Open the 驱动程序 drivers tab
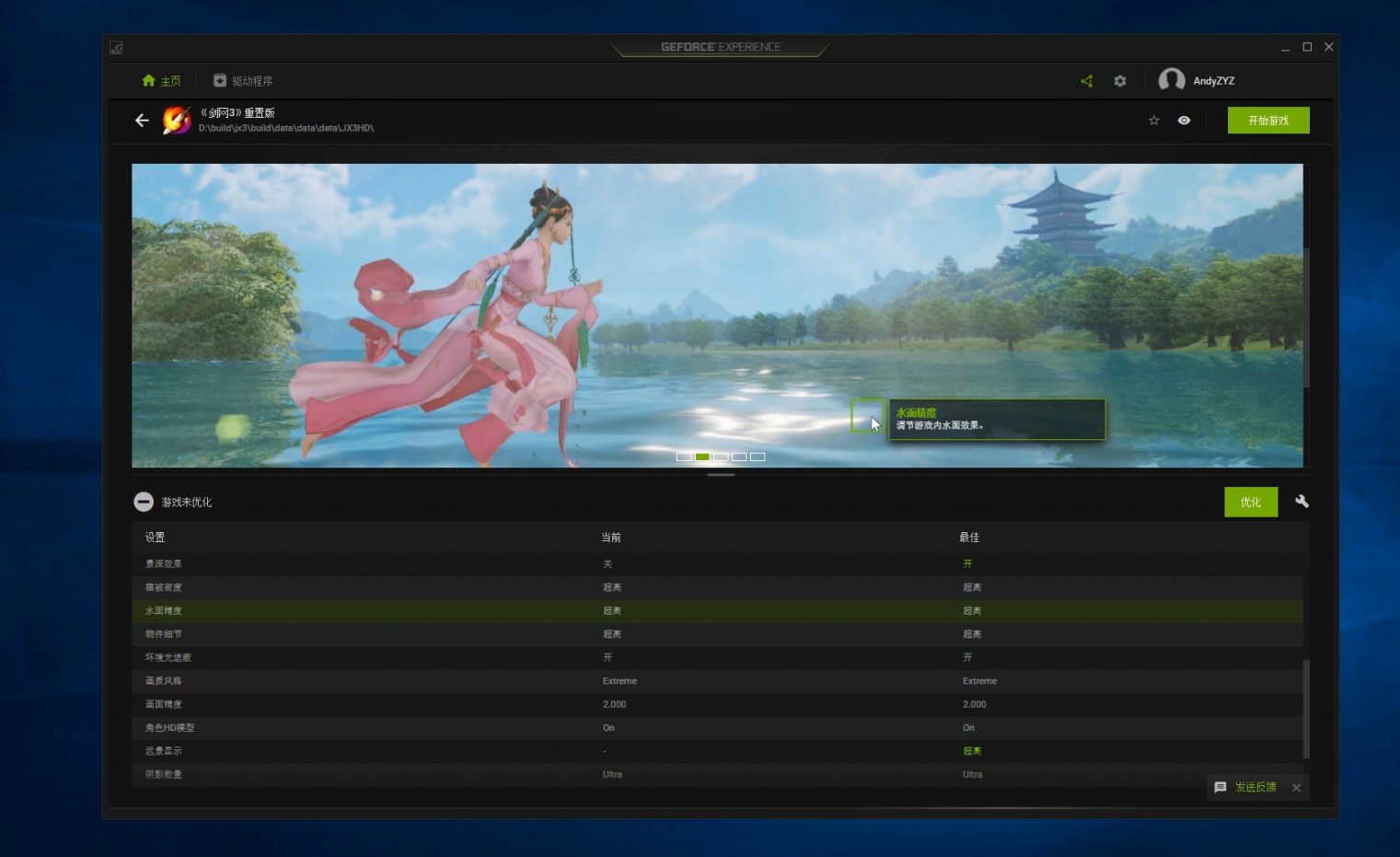The height and width of the screenshot is (857, 1400). (x=243, y=81)
